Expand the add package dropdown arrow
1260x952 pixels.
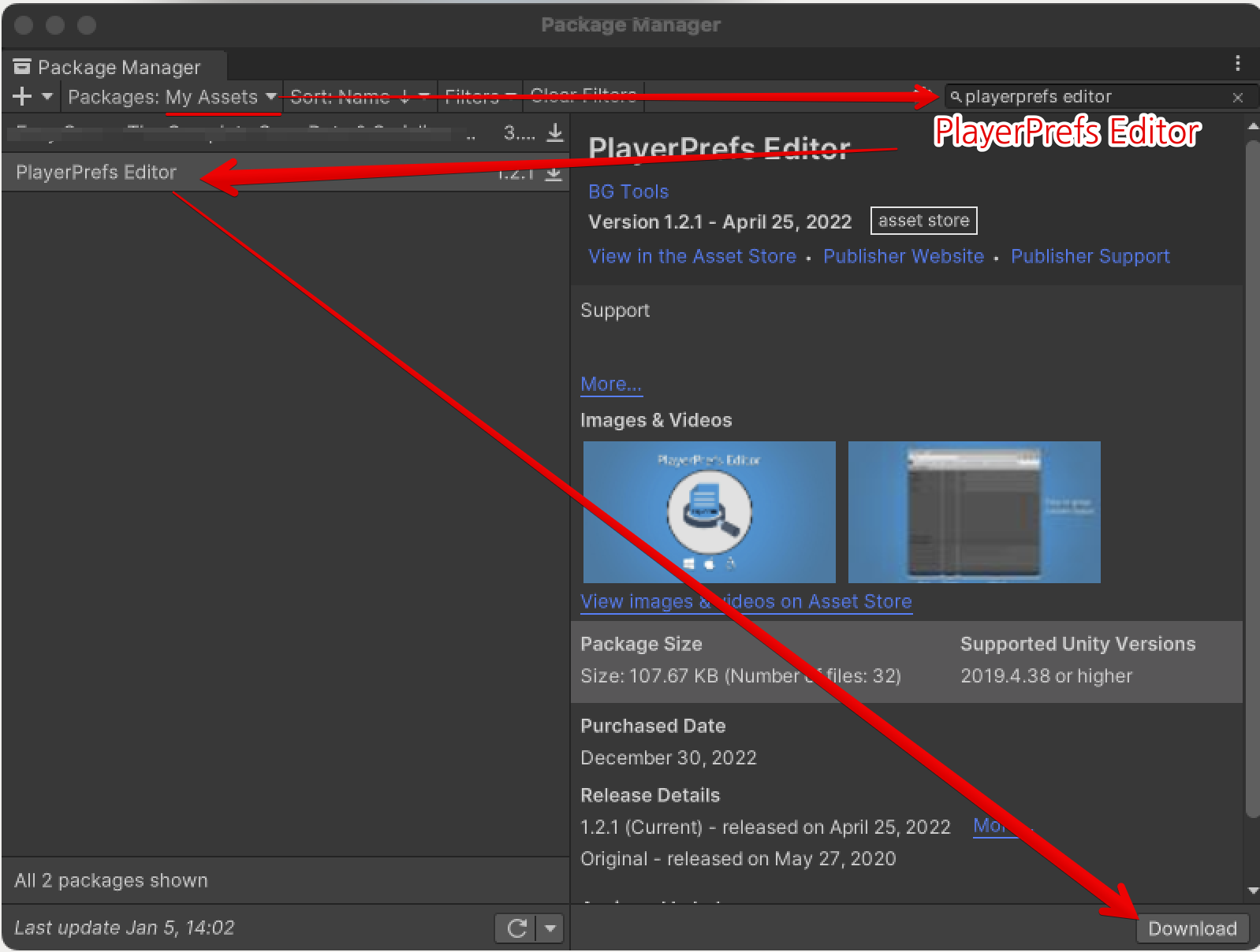pos(47,97)
